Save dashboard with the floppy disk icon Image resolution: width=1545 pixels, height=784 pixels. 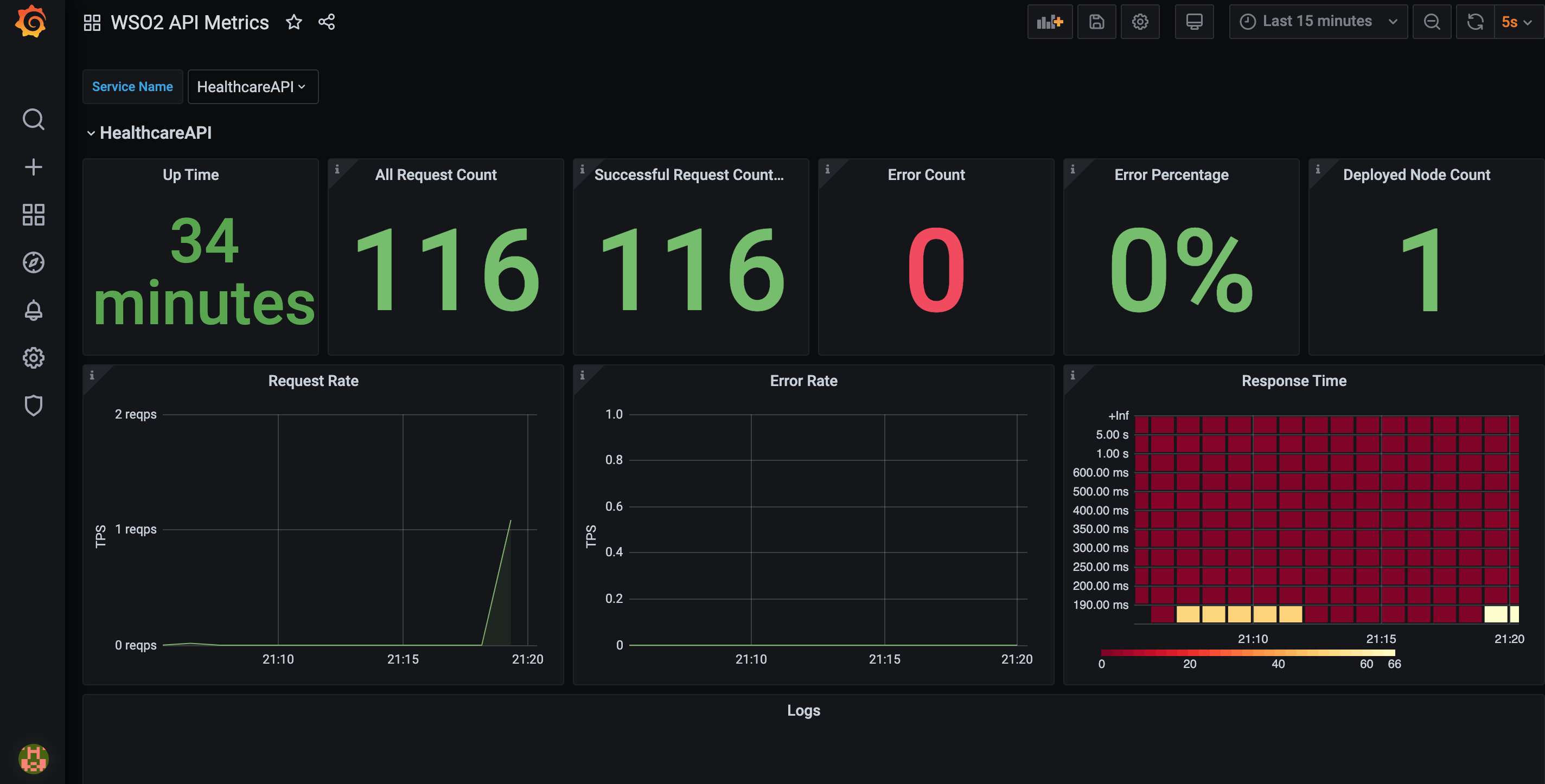pos(1096,22)
